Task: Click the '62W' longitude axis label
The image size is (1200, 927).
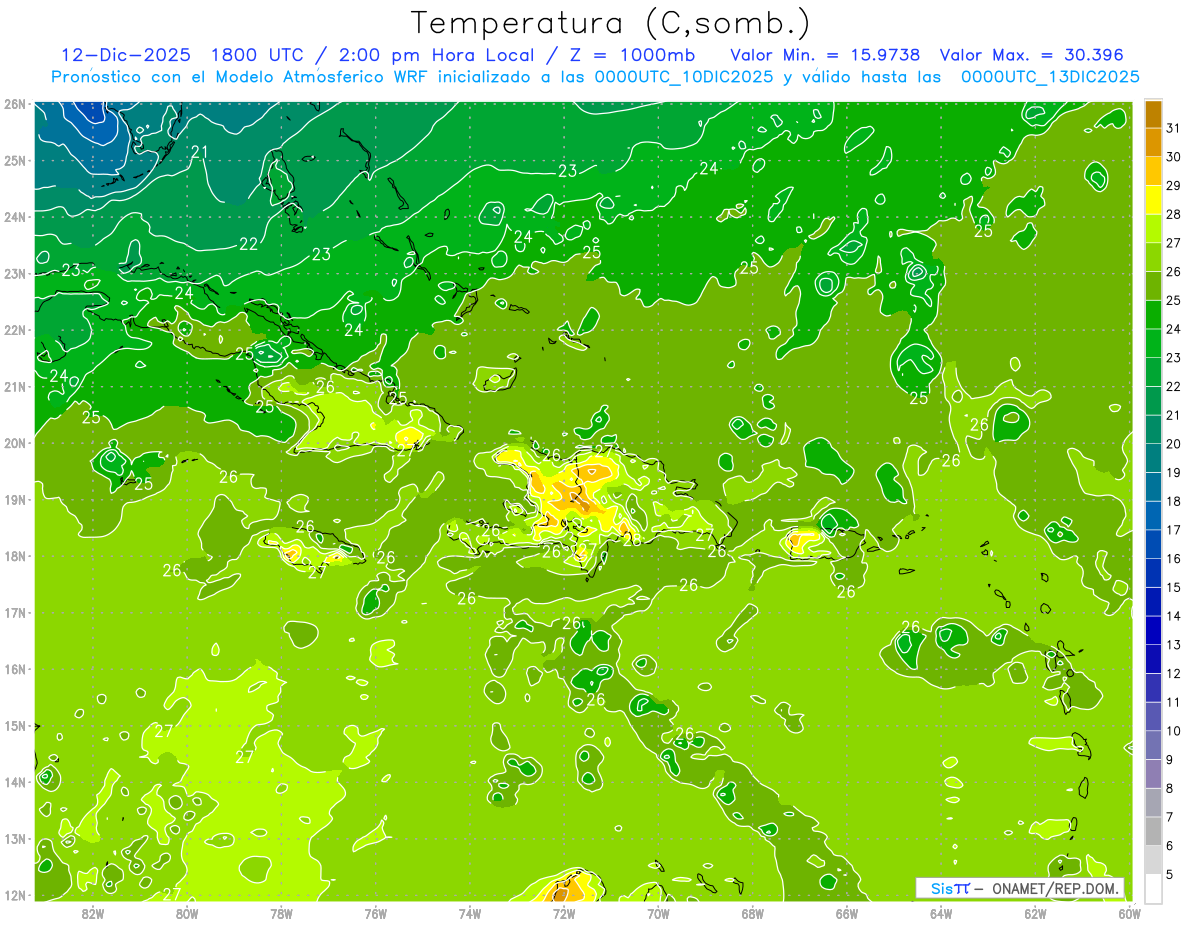Action: coord(1035,913)
